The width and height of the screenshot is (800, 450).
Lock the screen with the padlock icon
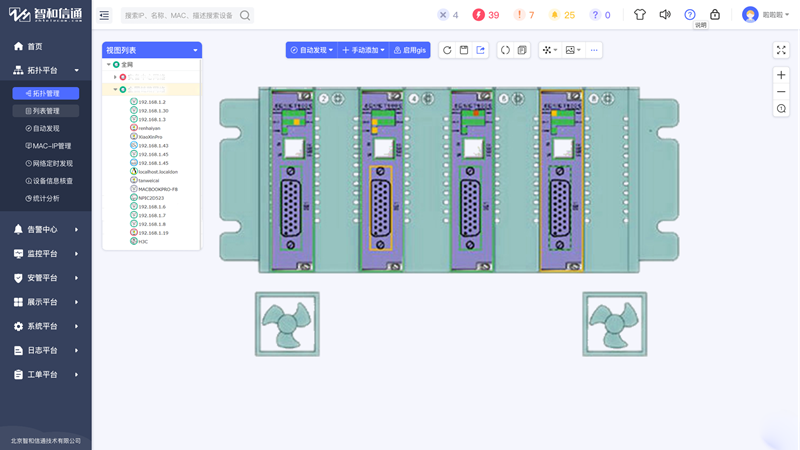click(x=715, y=14)
